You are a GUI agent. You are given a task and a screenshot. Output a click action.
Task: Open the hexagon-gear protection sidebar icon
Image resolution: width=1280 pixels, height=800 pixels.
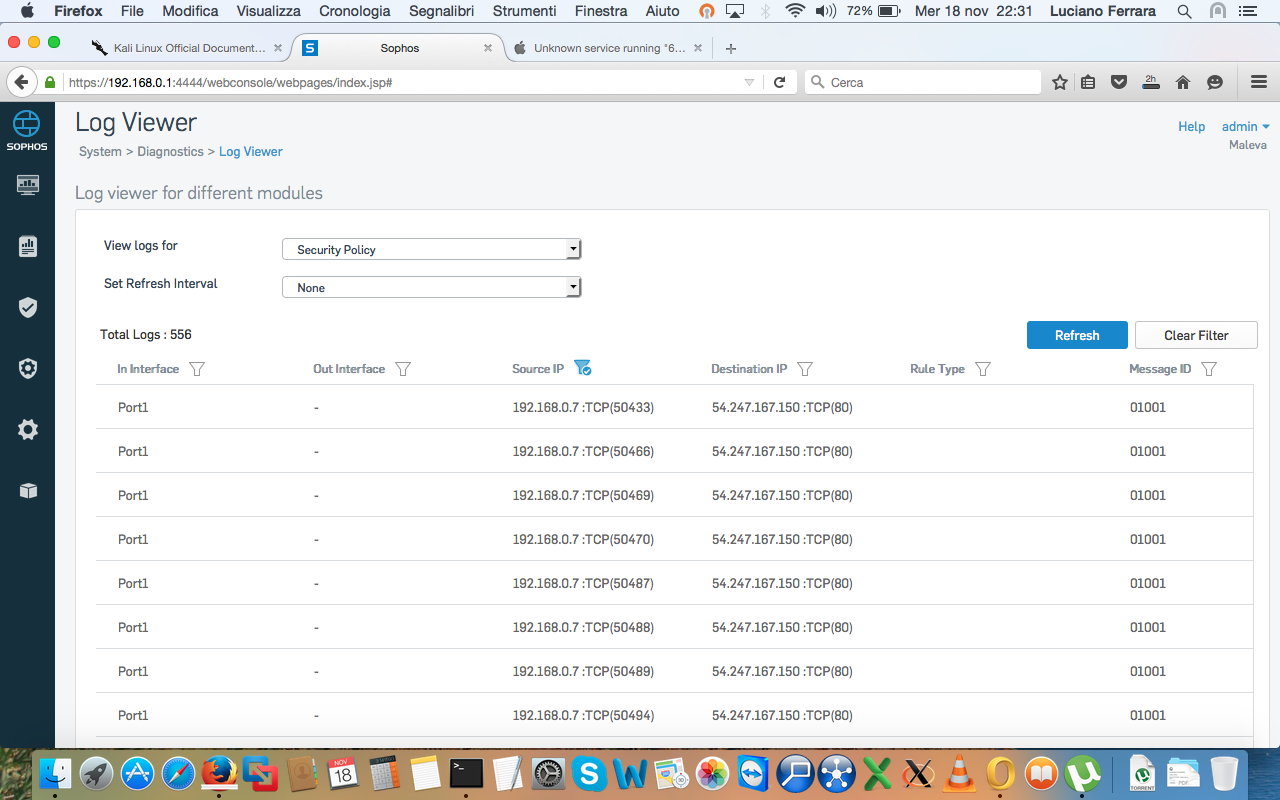(28, 369)
